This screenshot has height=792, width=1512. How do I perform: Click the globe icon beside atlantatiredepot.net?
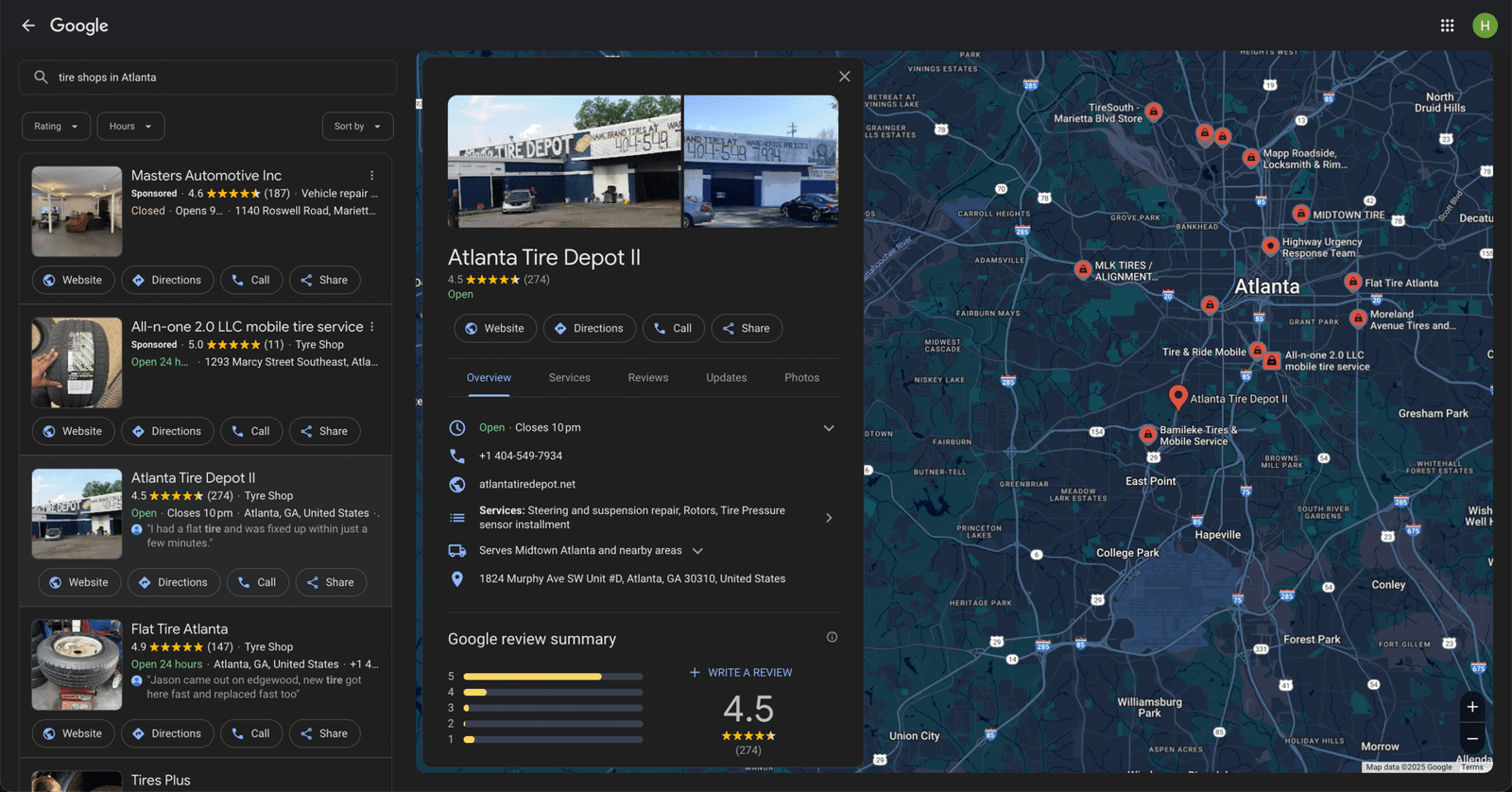click(457, 484)
